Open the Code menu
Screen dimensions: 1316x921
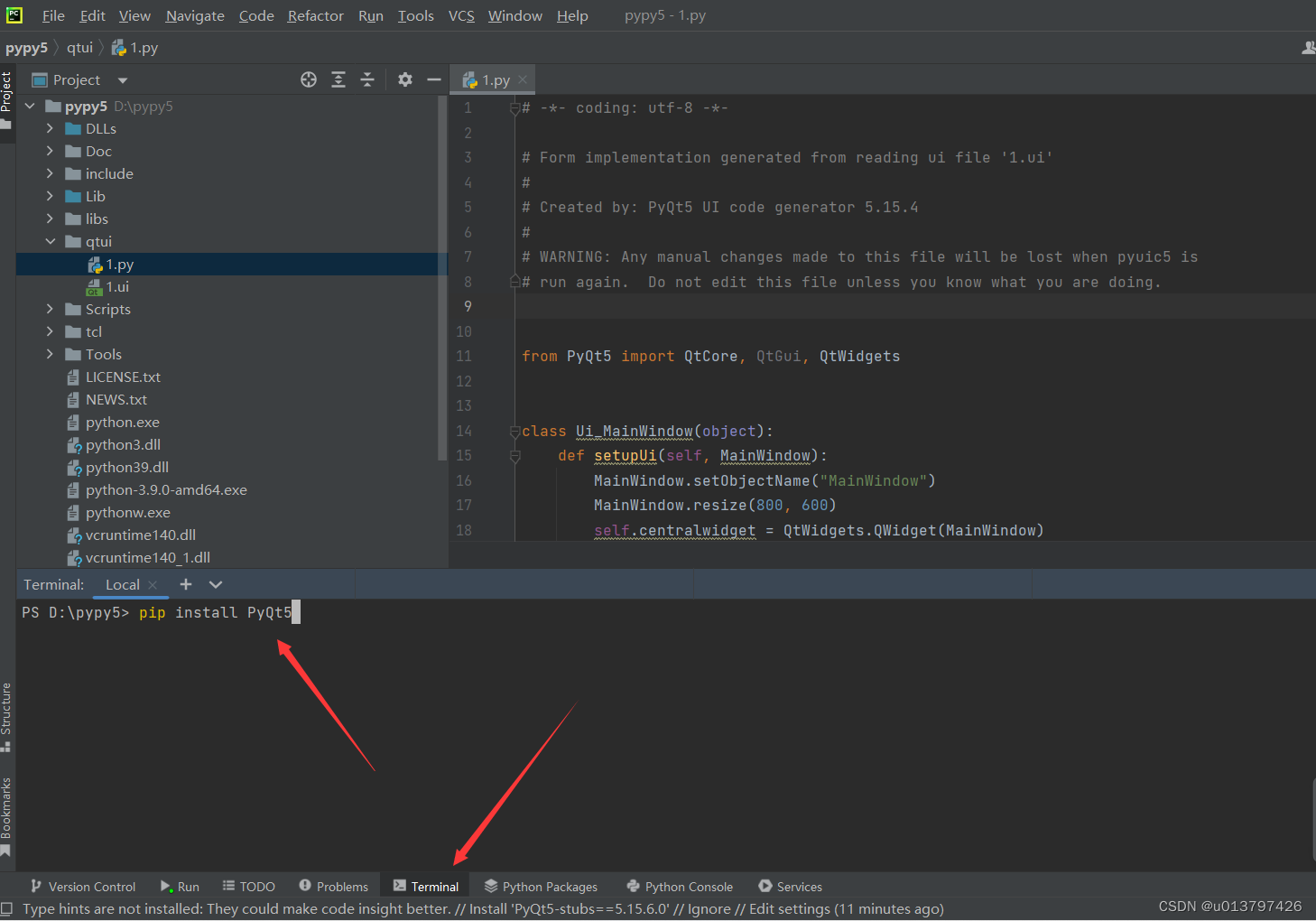tap(256, 15)
